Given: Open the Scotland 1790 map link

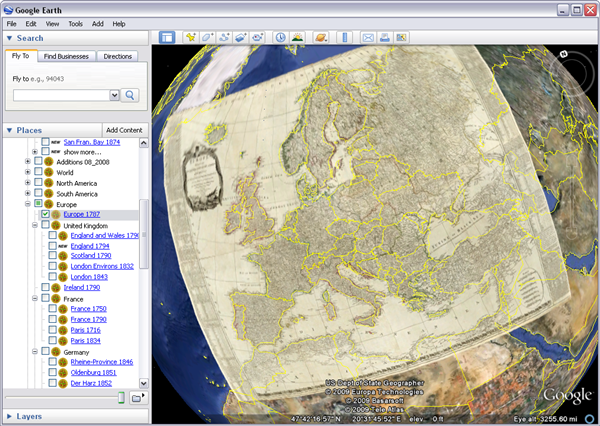Looking at the screenshot, I should (x=90, y=256).
